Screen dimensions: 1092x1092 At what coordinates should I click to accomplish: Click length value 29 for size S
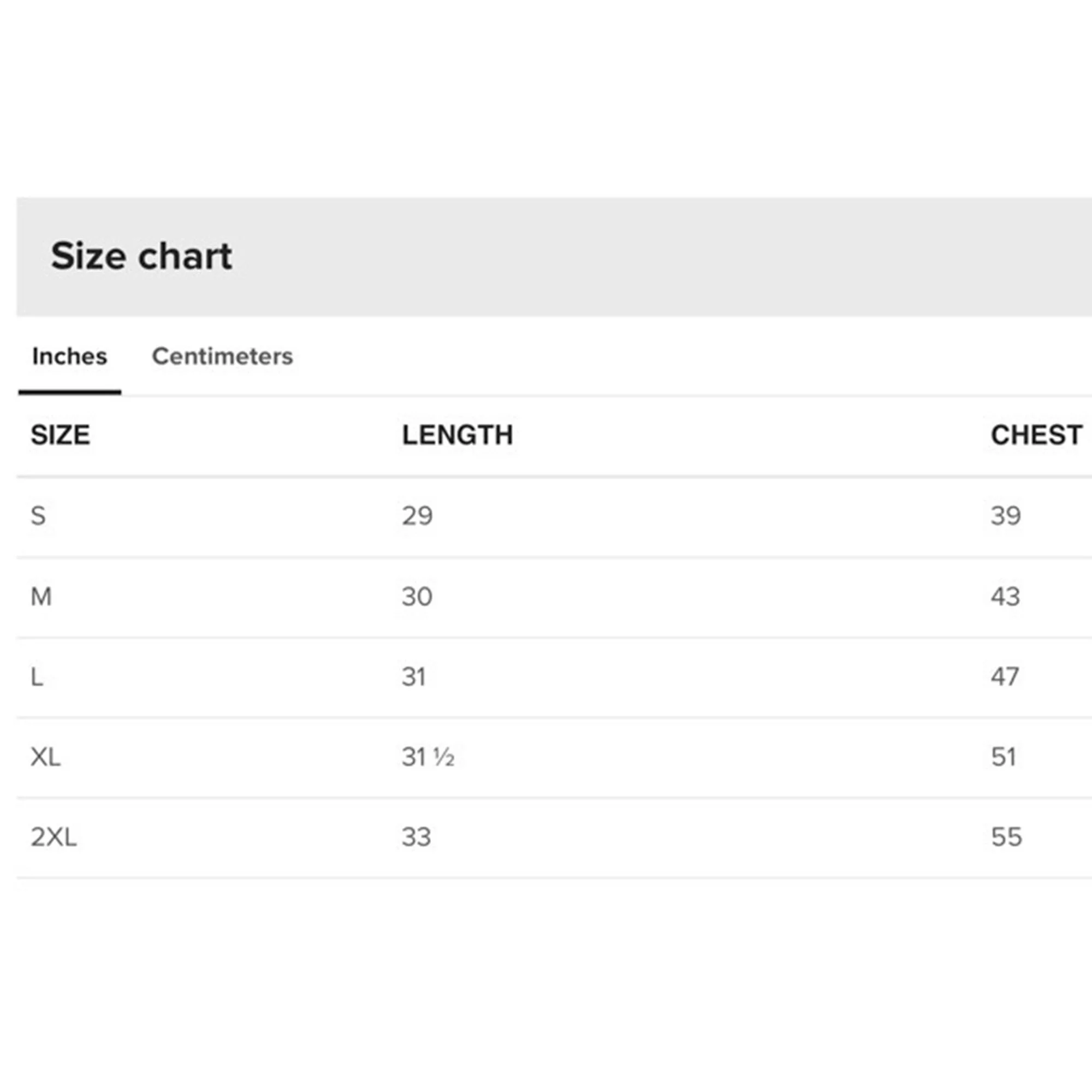point(417,516)
